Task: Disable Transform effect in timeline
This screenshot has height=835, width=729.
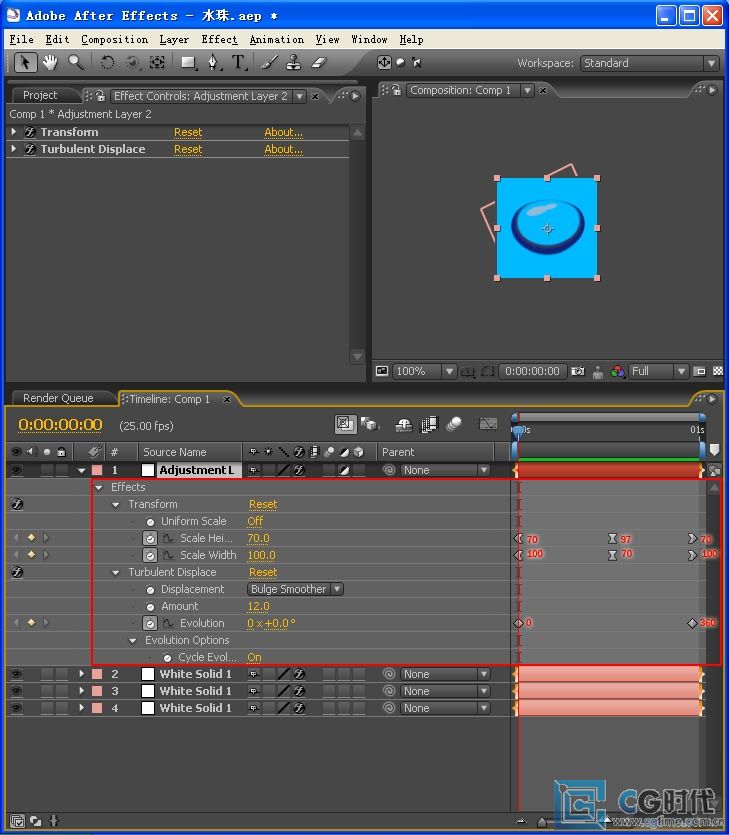Action: coord(17,504)
